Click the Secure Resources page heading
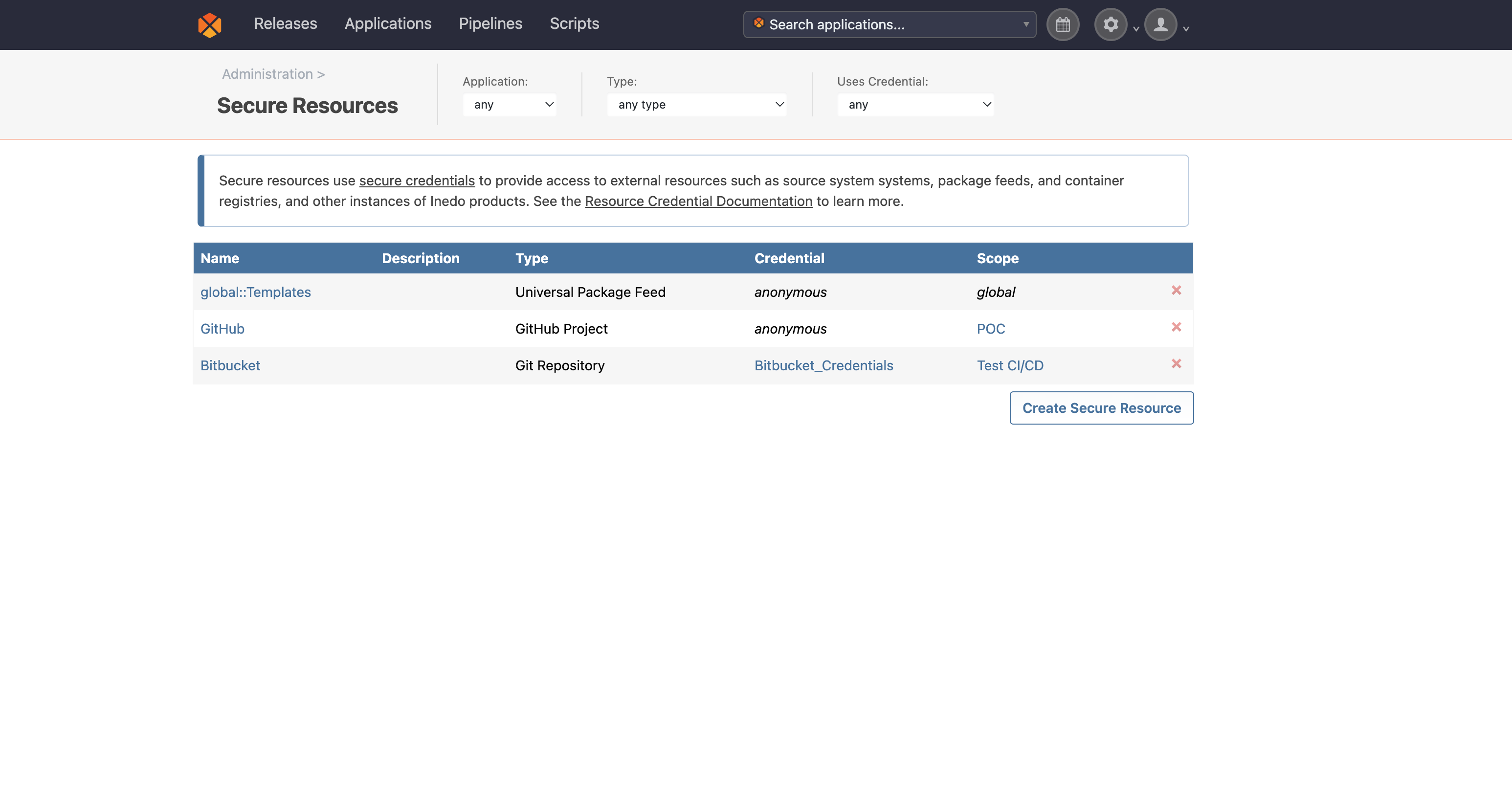Image resolution: width=1512 pixels, height=812 pixels. tap(307, 106)
